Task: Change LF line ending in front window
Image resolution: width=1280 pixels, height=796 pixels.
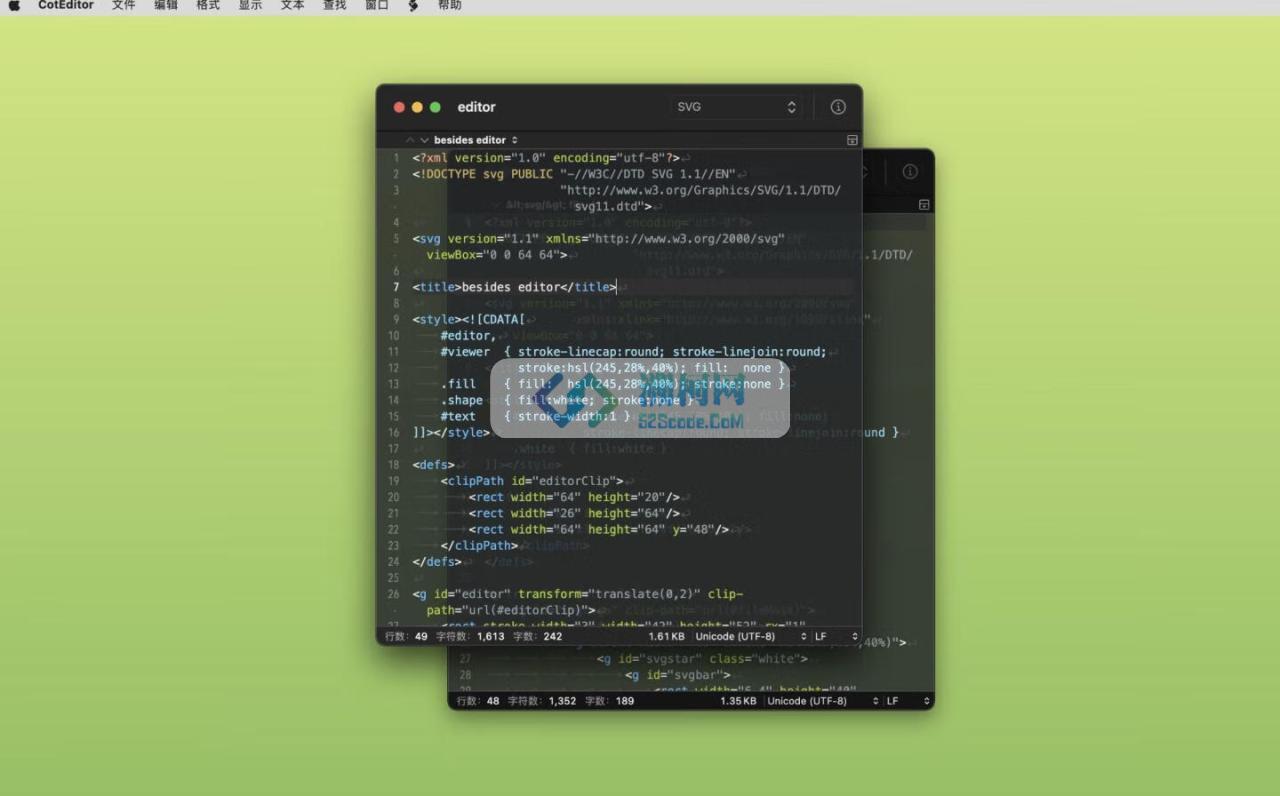Action: pyautogui.click(x=836, y=636)
